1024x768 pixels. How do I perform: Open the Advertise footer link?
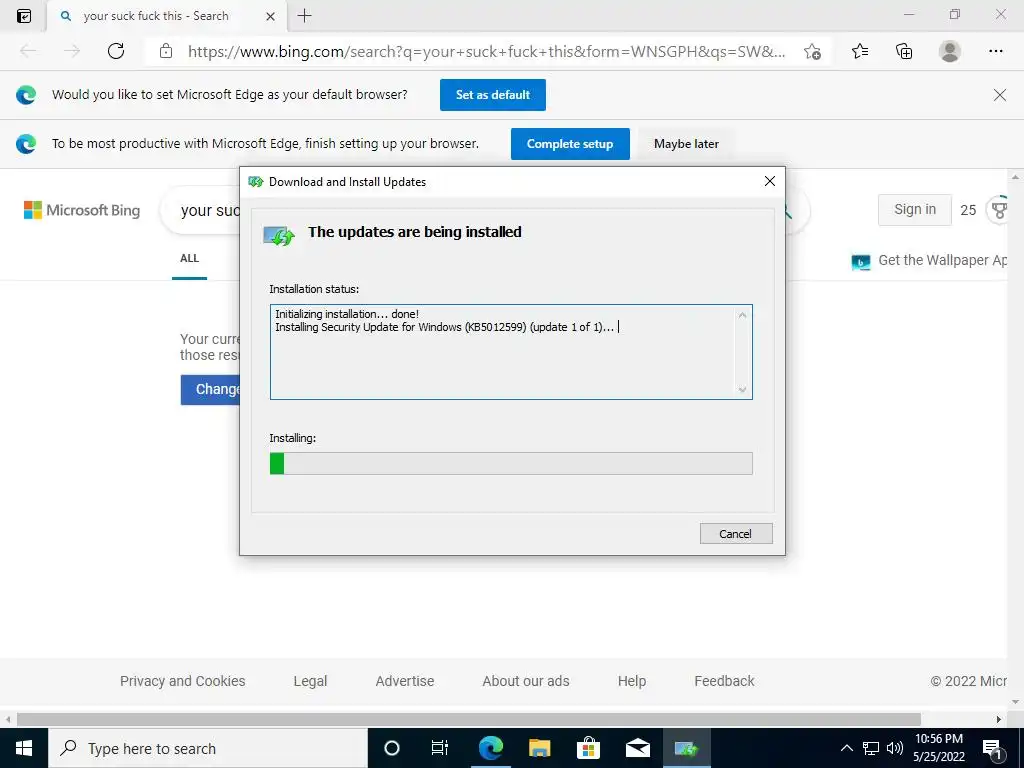[x=405, y=681]
